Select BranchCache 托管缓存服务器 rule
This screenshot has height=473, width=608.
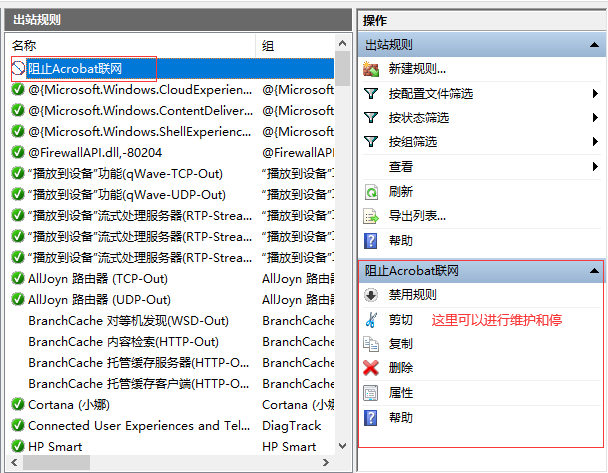138,363
